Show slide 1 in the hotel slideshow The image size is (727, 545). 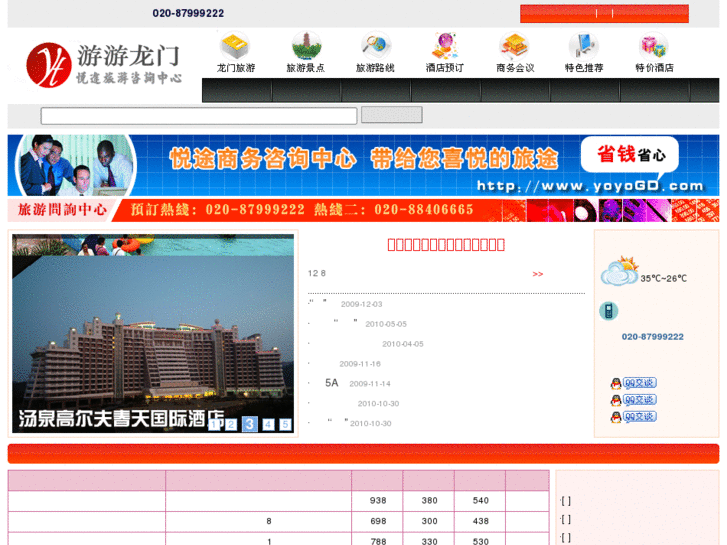point(214,424)
